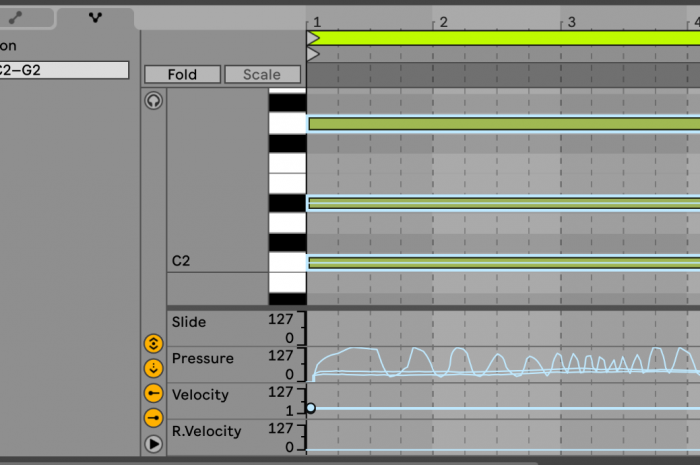
Task: Enable MIDI editor preview headphone icon
Action: click(154, 101)
